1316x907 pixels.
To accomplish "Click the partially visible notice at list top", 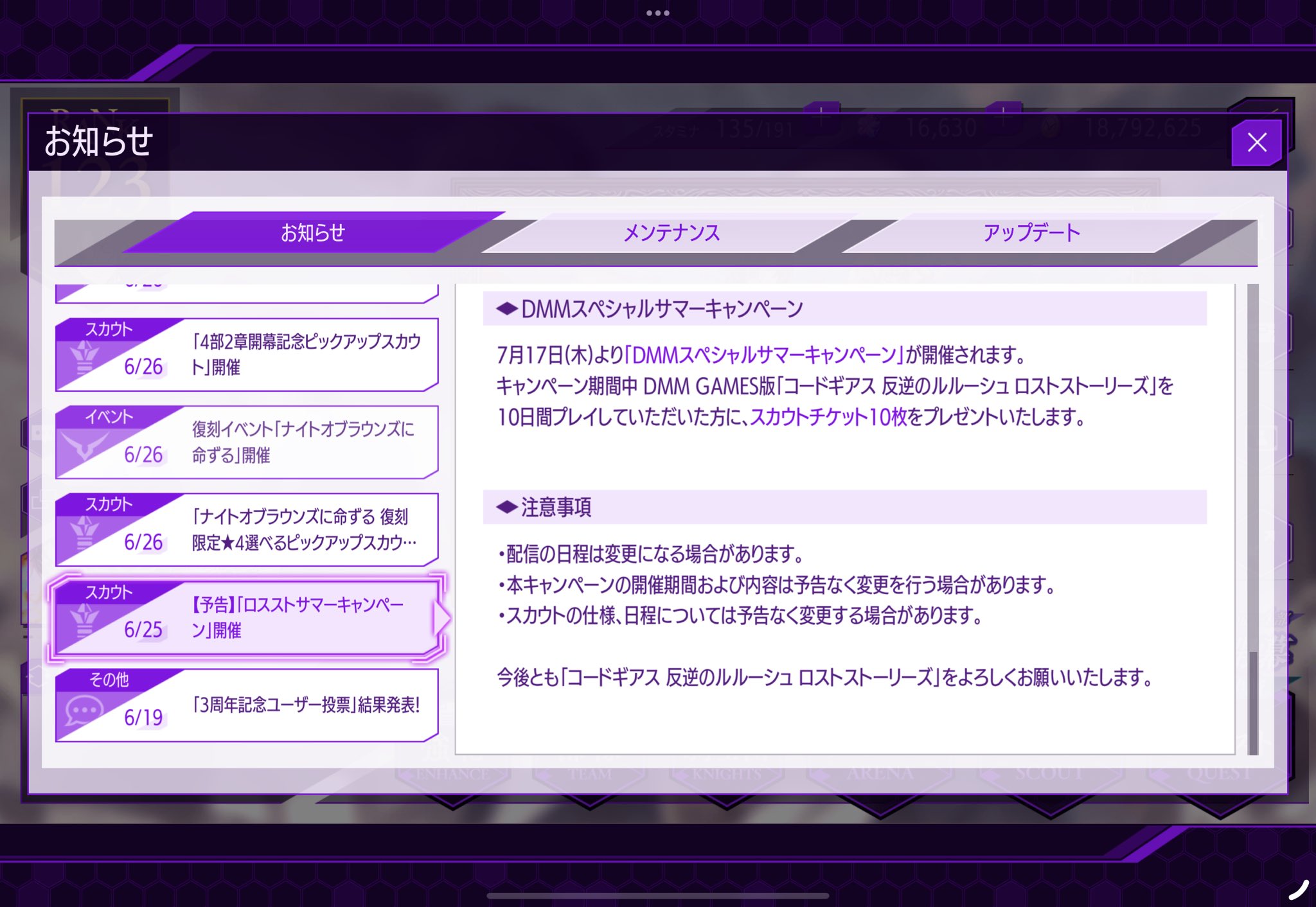I will (x=247, y=293).
